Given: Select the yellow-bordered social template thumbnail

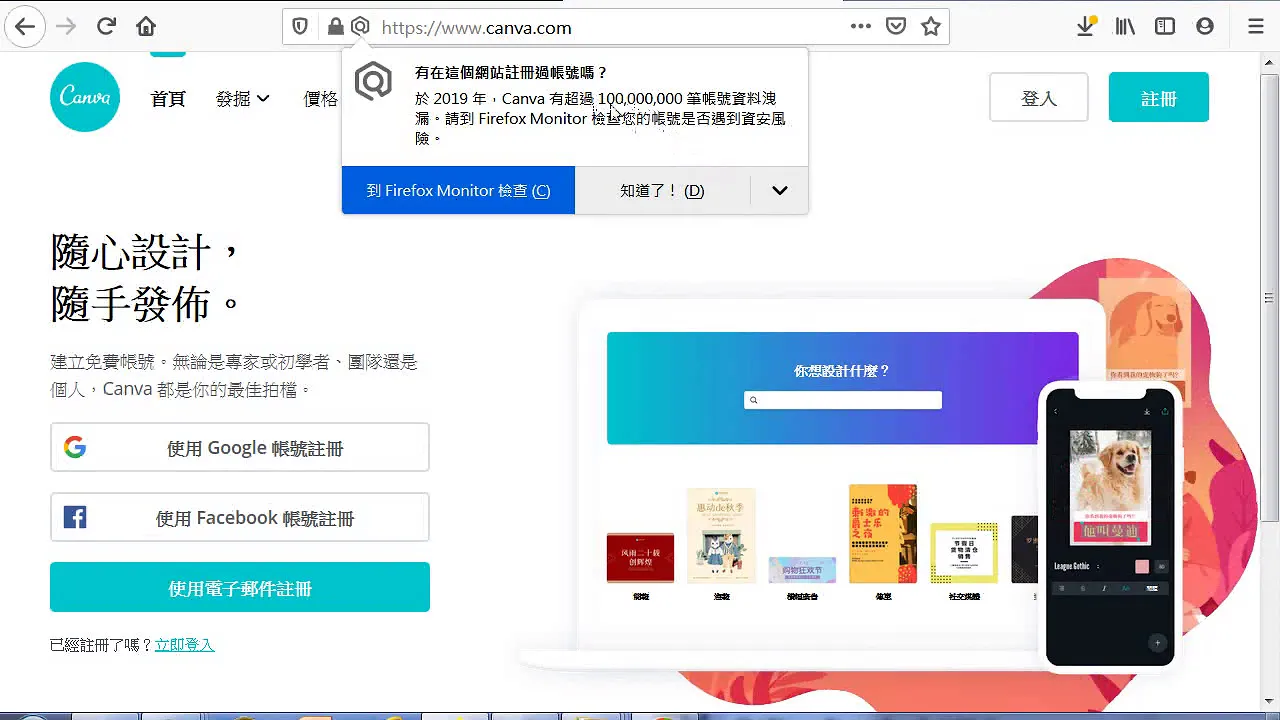Looking at the screenshot, I should click(964, 552).
